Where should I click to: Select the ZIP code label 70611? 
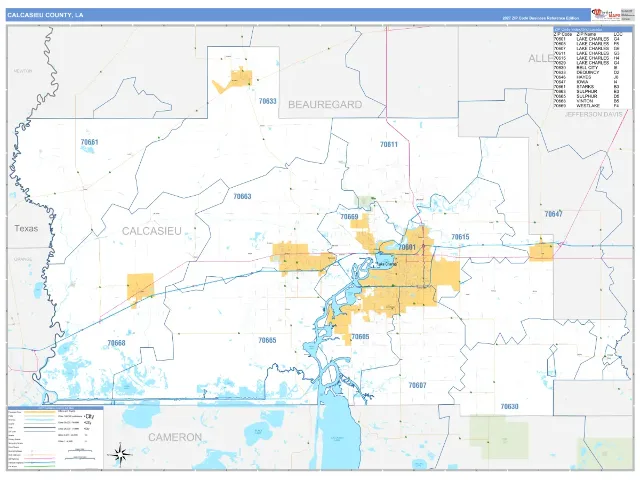click(x=389, y=144)
